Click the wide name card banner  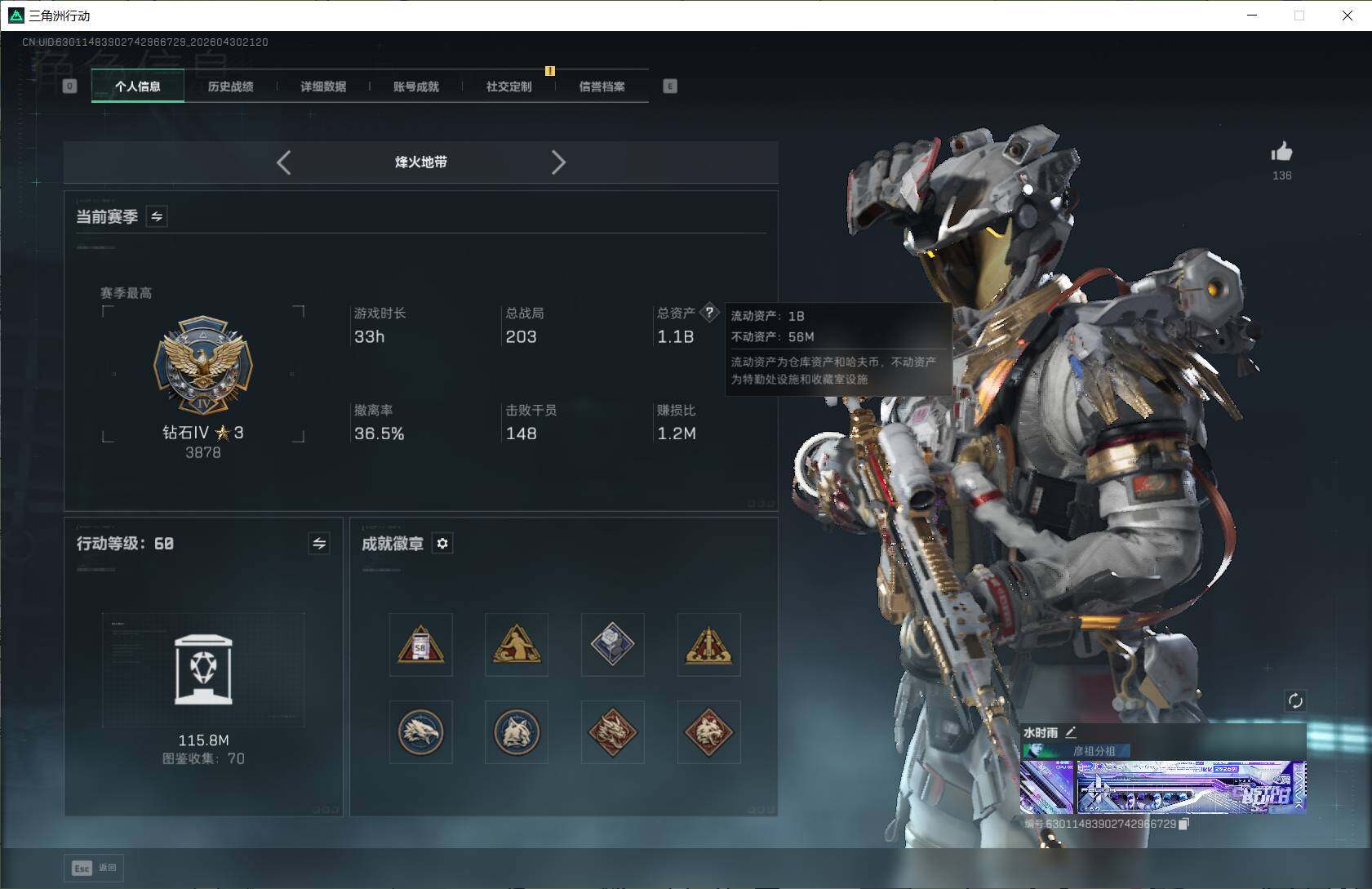point(1192,788)
